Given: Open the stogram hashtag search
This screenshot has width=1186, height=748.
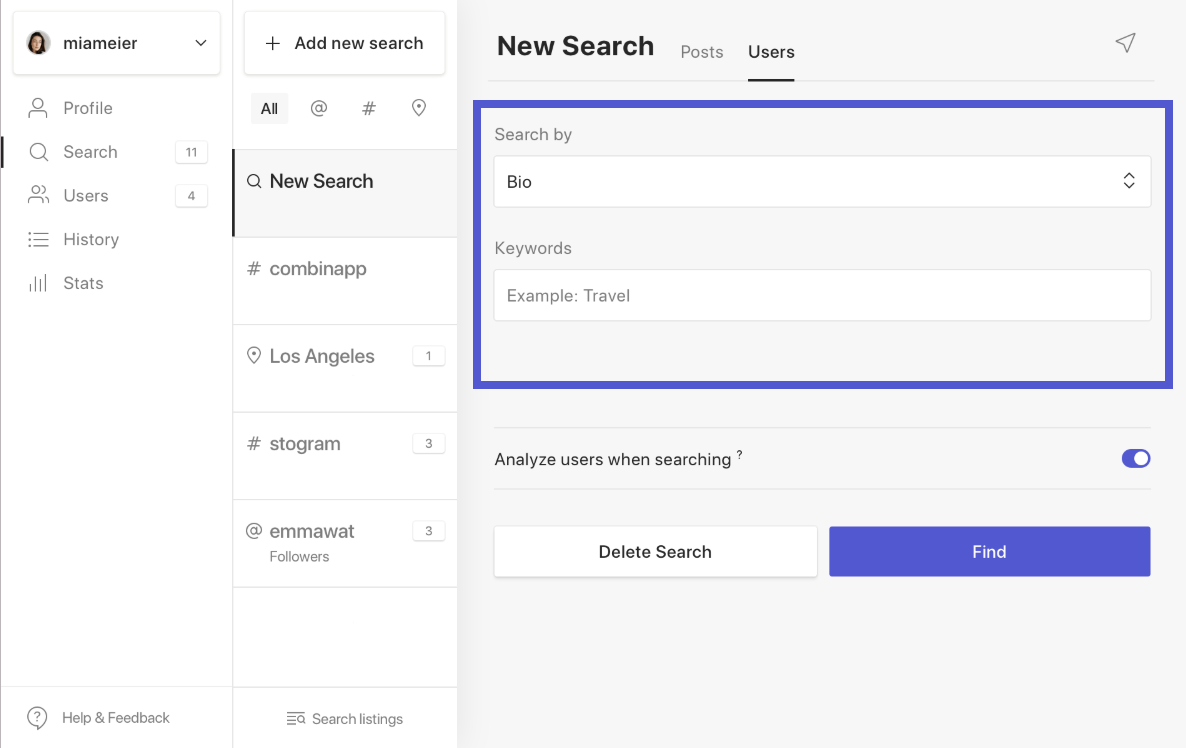Looking at the screenshot, I should click(x=345, y=456).
